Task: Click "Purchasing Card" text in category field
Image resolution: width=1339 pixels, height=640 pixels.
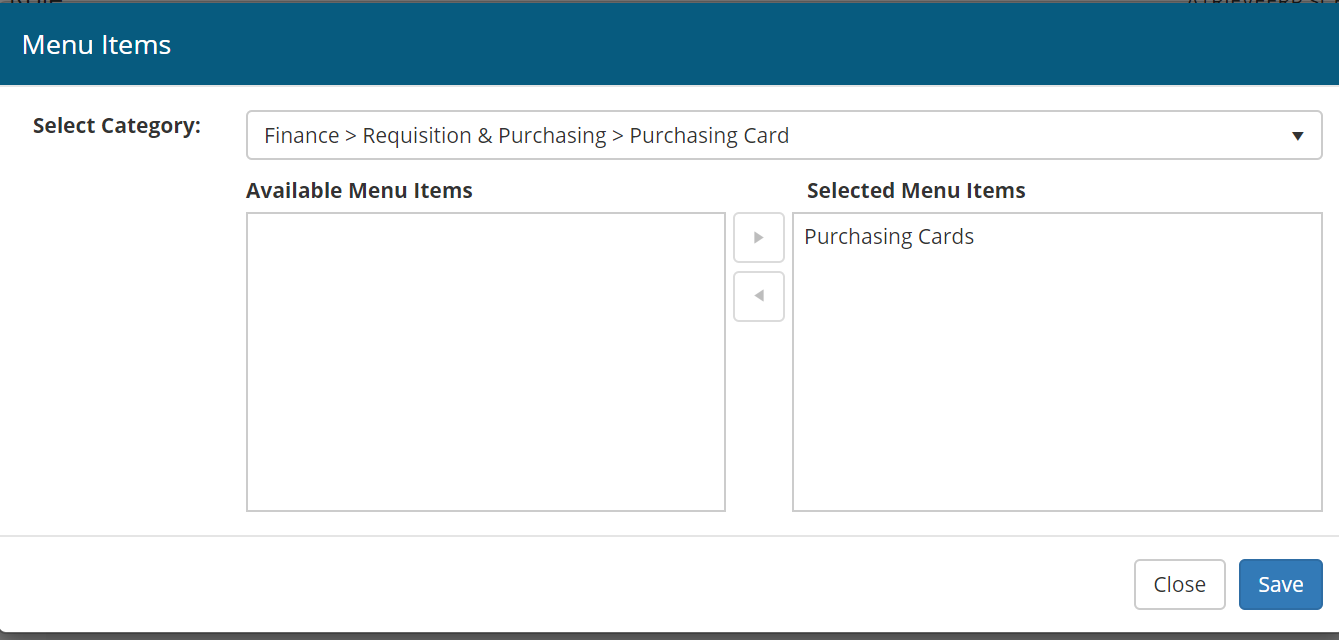Action: coord(709,136)
